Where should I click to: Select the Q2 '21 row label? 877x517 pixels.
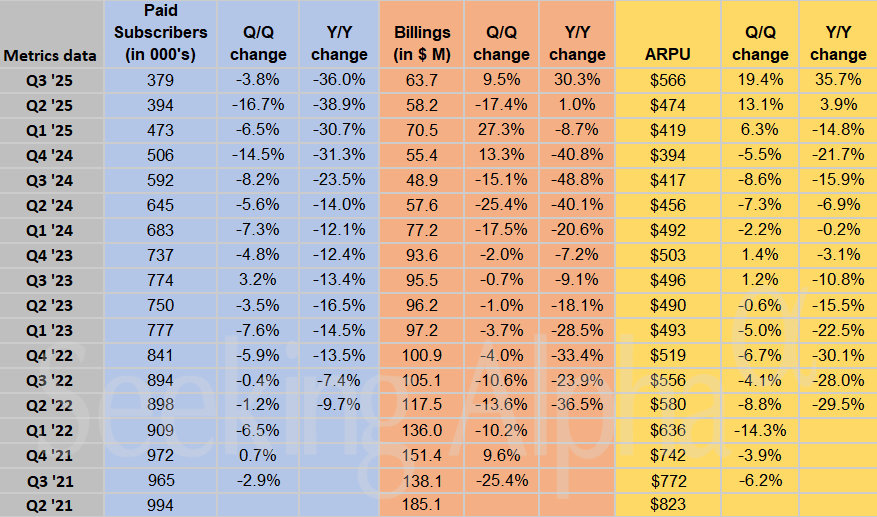coord(51,505)
